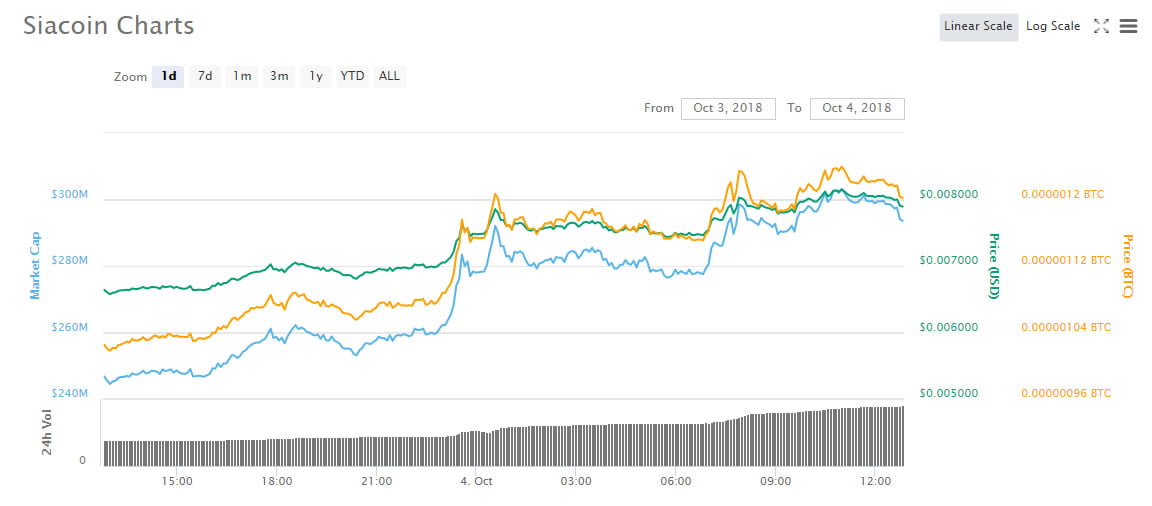Open the chart hamburger menu
This screenshot has height=506, width=1152.
(1128, 26)
